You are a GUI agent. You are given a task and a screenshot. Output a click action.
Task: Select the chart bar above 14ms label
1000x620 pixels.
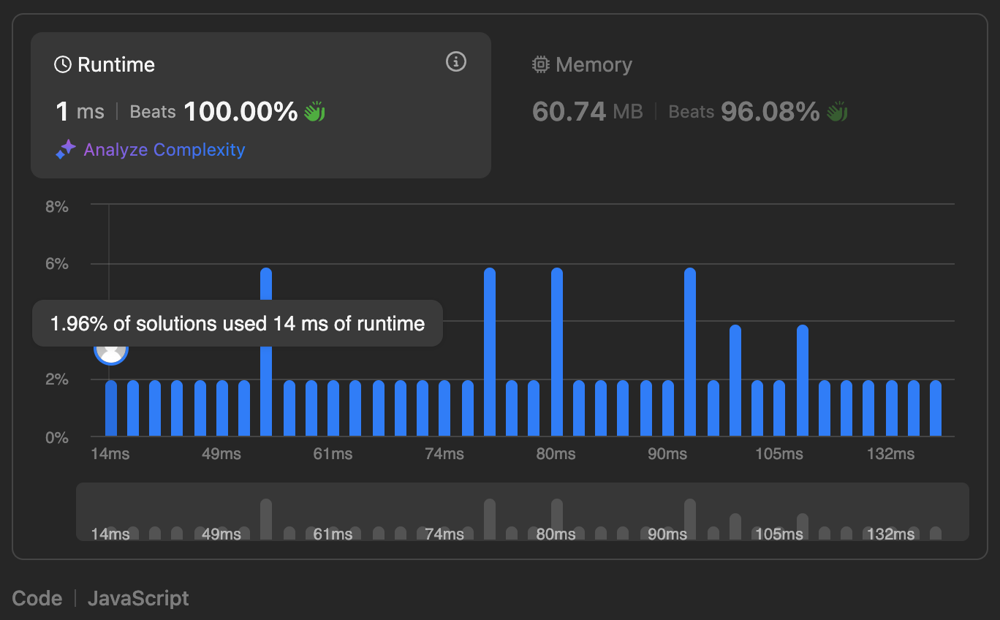(x=111, y=408)
